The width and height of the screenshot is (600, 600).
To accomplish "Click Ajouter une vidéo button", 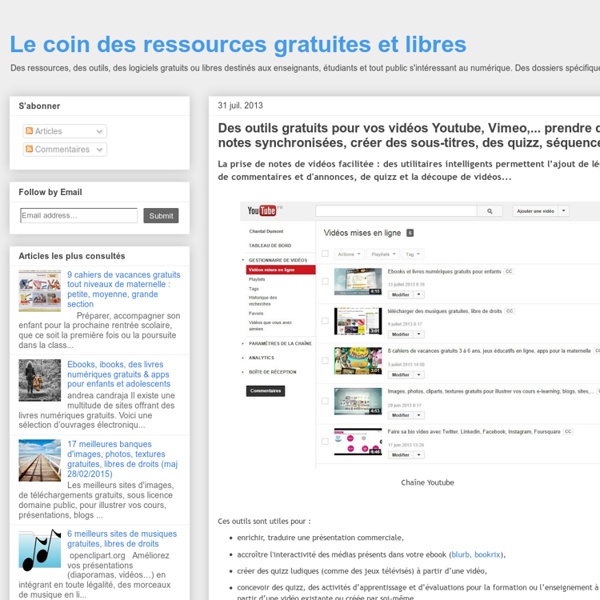I will click(535, 211).
